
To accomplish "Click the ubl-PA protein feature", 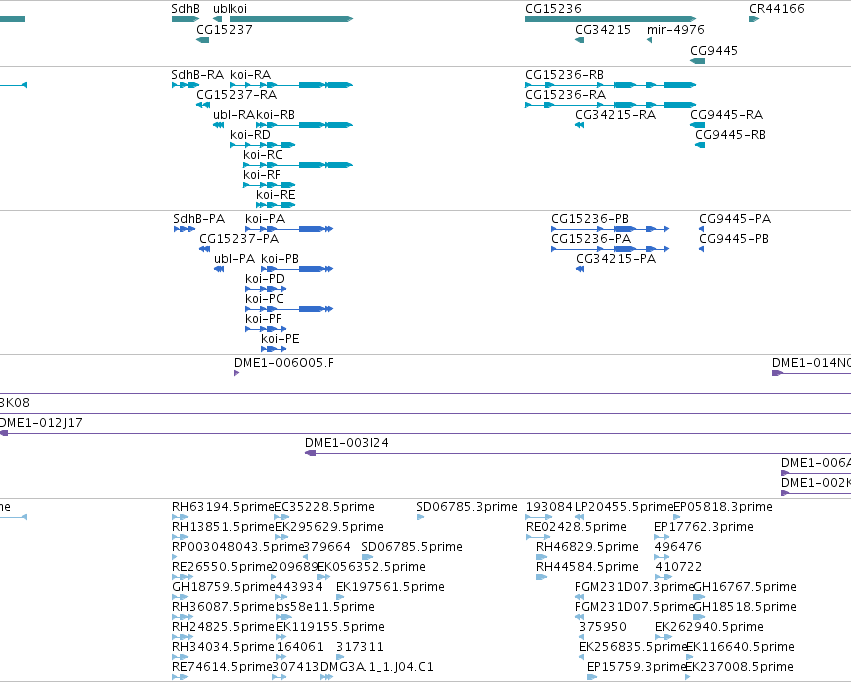I will click(x=219, y=269).
